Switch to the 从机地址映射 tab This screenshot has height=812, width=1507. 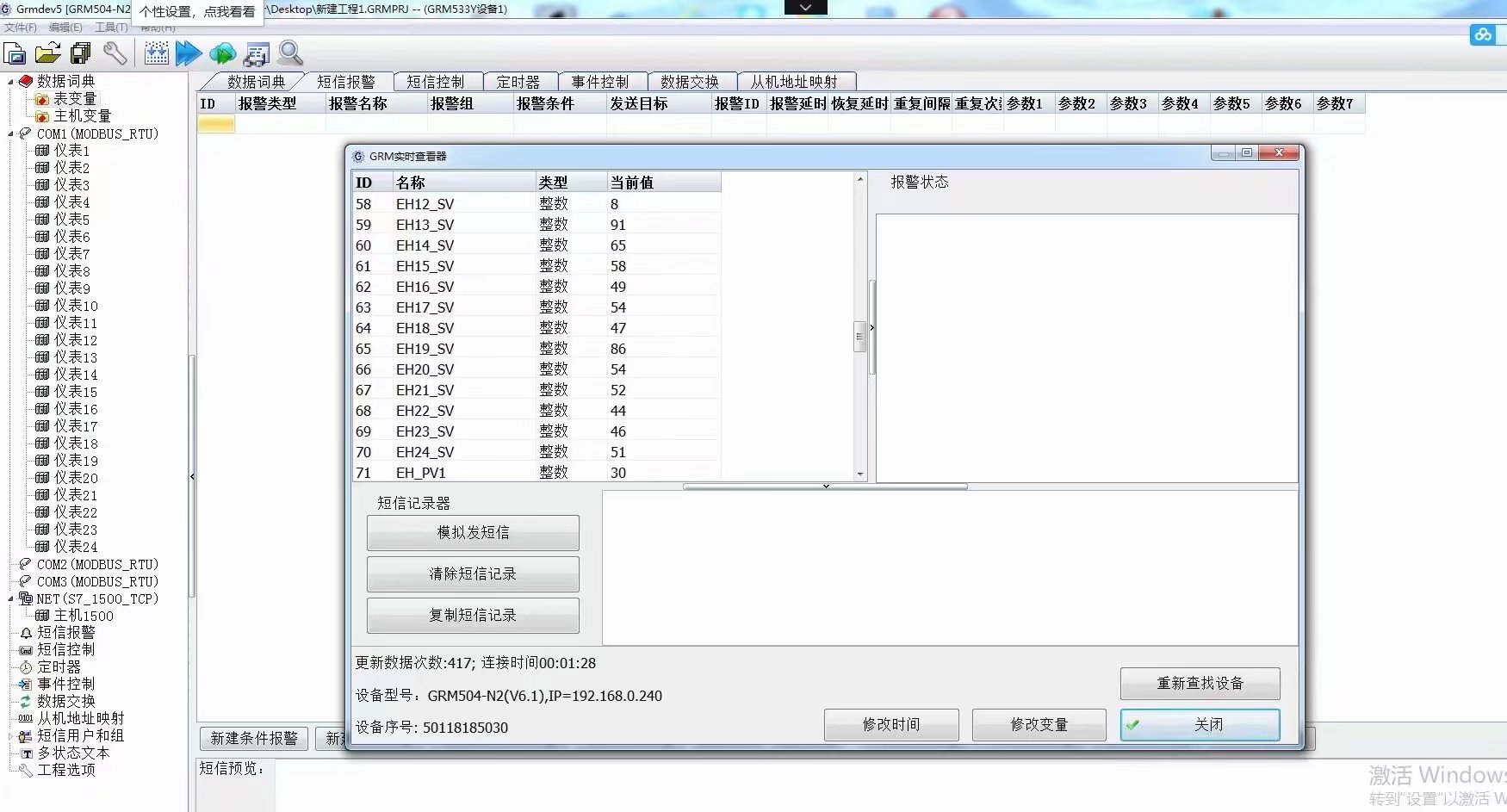[793, 82]
